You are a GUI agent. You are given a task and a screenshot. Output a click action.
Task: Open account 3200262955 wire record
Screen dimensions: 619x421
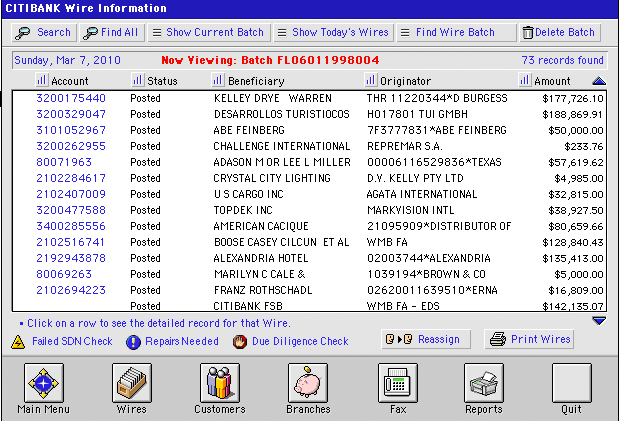71,146
